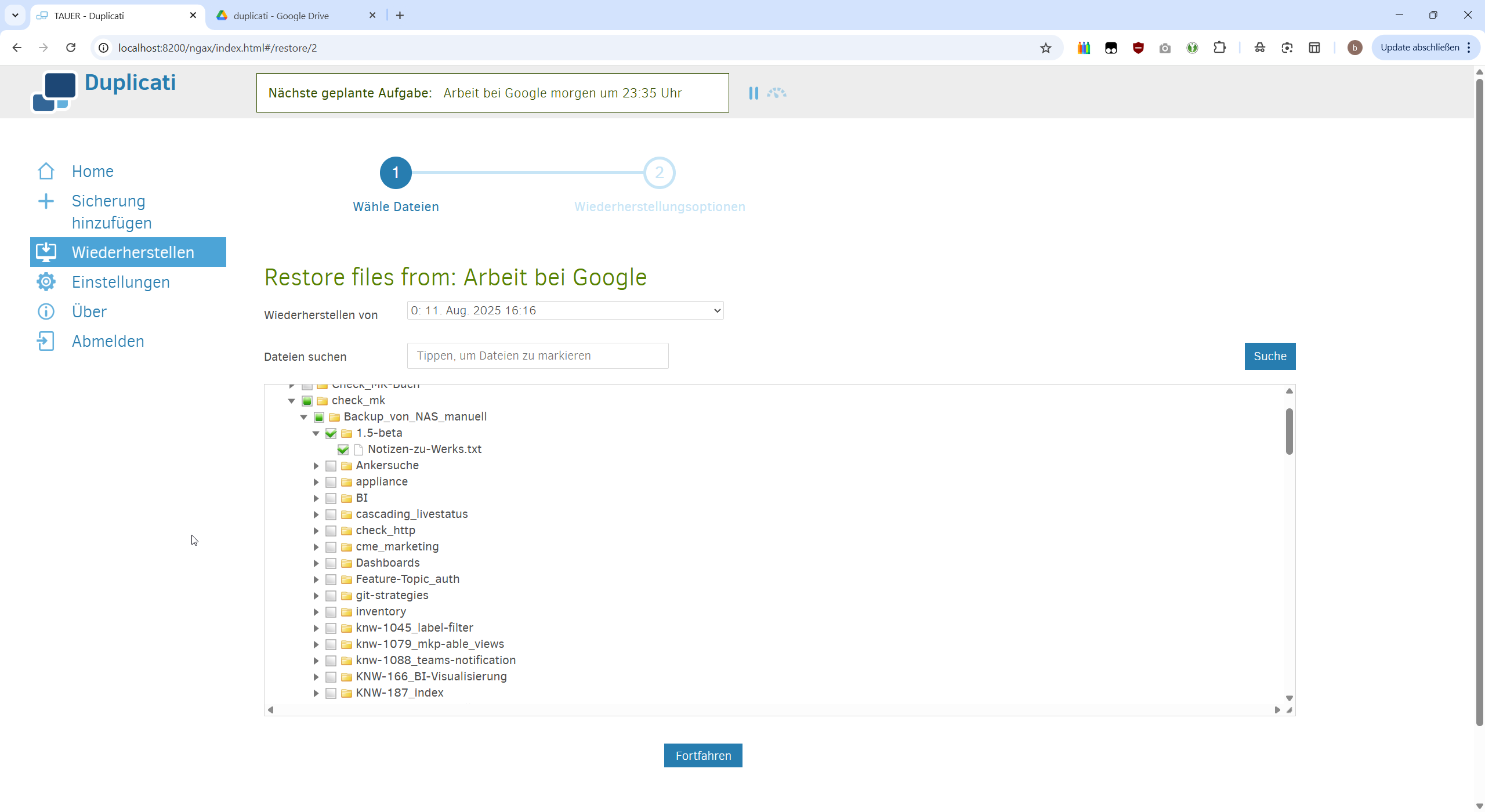
Task: Click the red shield extension icon
Action: point(1138,48)
